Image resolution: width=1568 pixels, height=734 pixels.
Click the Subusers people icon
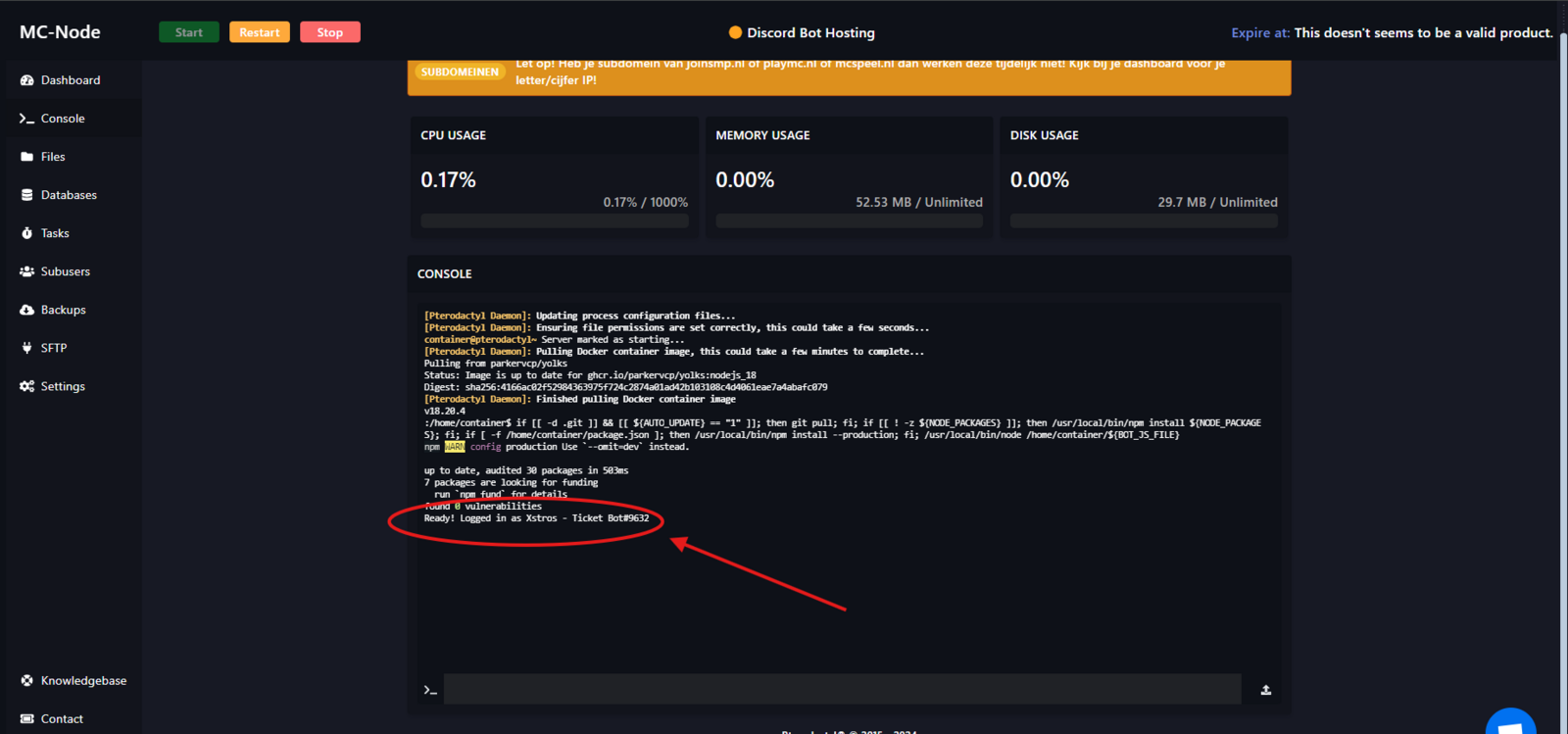pyautogui.click(x=26, y=271)
